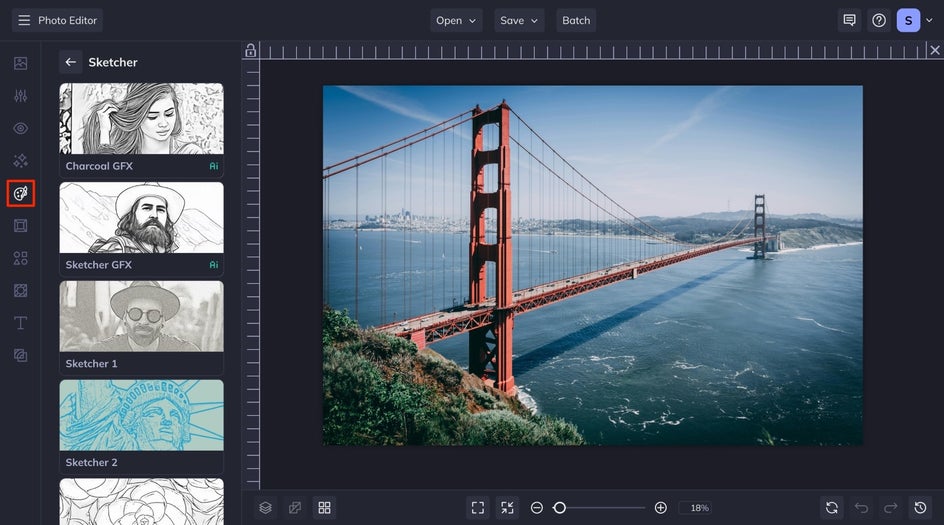
Task: Open the Text tool sidebar icon
Action: (x=20, y=323)
